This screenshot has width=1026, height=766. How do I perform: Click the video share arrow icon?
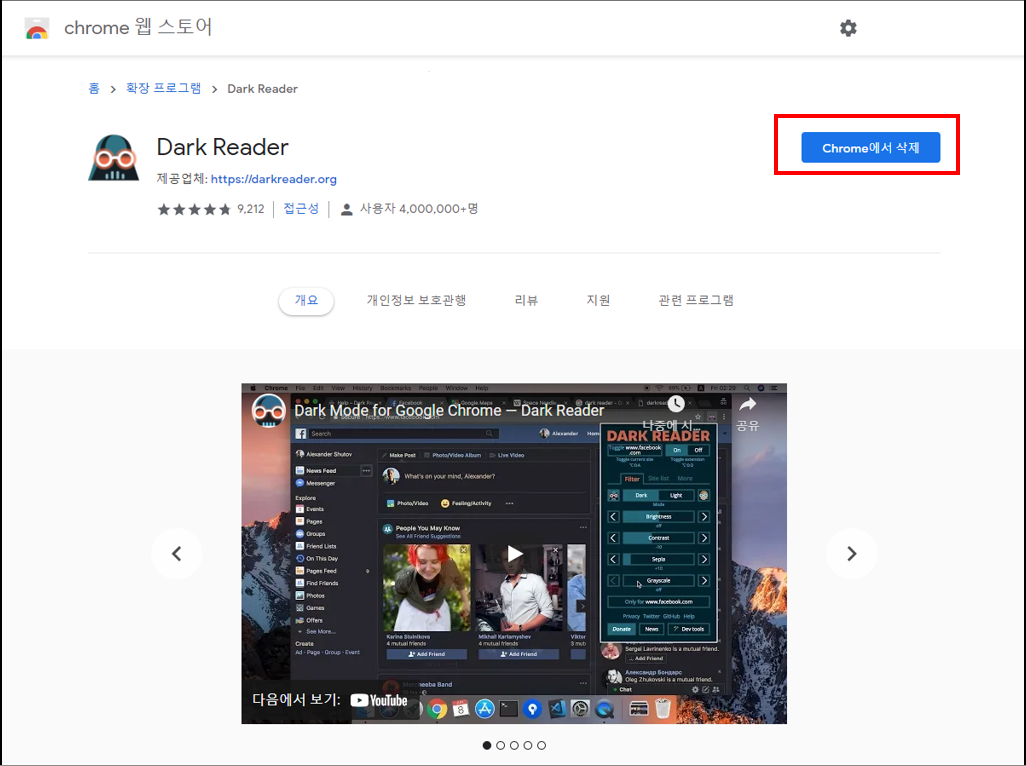[747, 404]
